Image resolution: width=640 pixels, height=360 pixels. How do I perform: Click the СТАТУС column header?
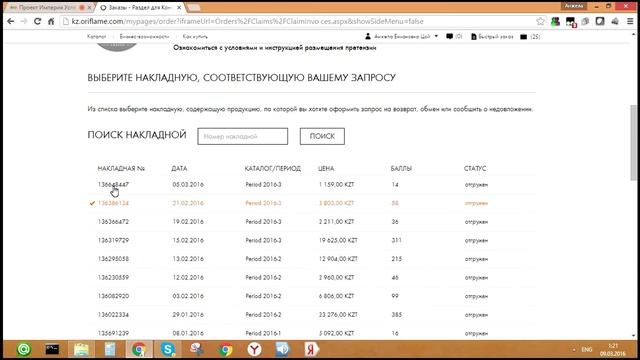[475, 168]
